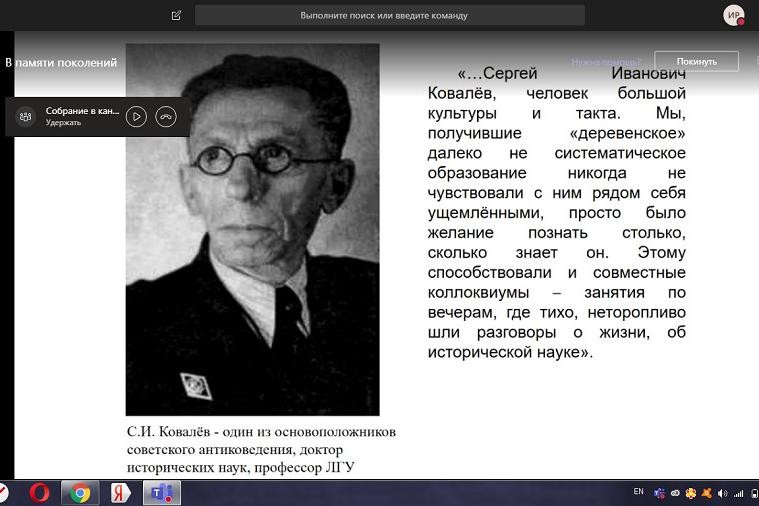
Task: Click the new chat compose icon
Action: tap(177, 15)
